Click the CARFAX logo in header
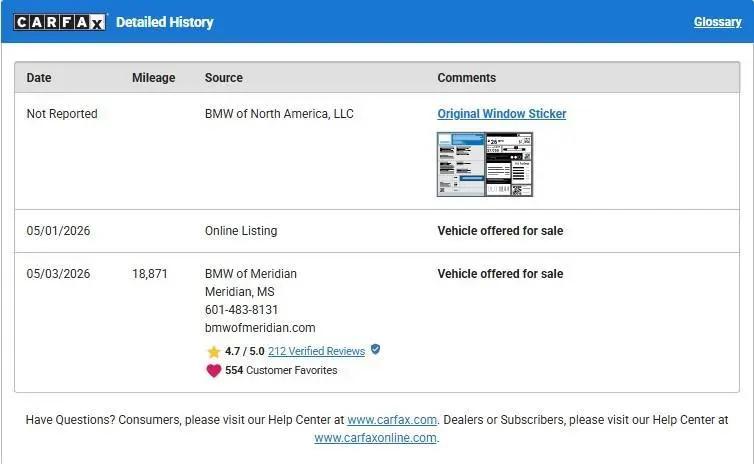This screenshot has height=464, width=754. [60, 22]
